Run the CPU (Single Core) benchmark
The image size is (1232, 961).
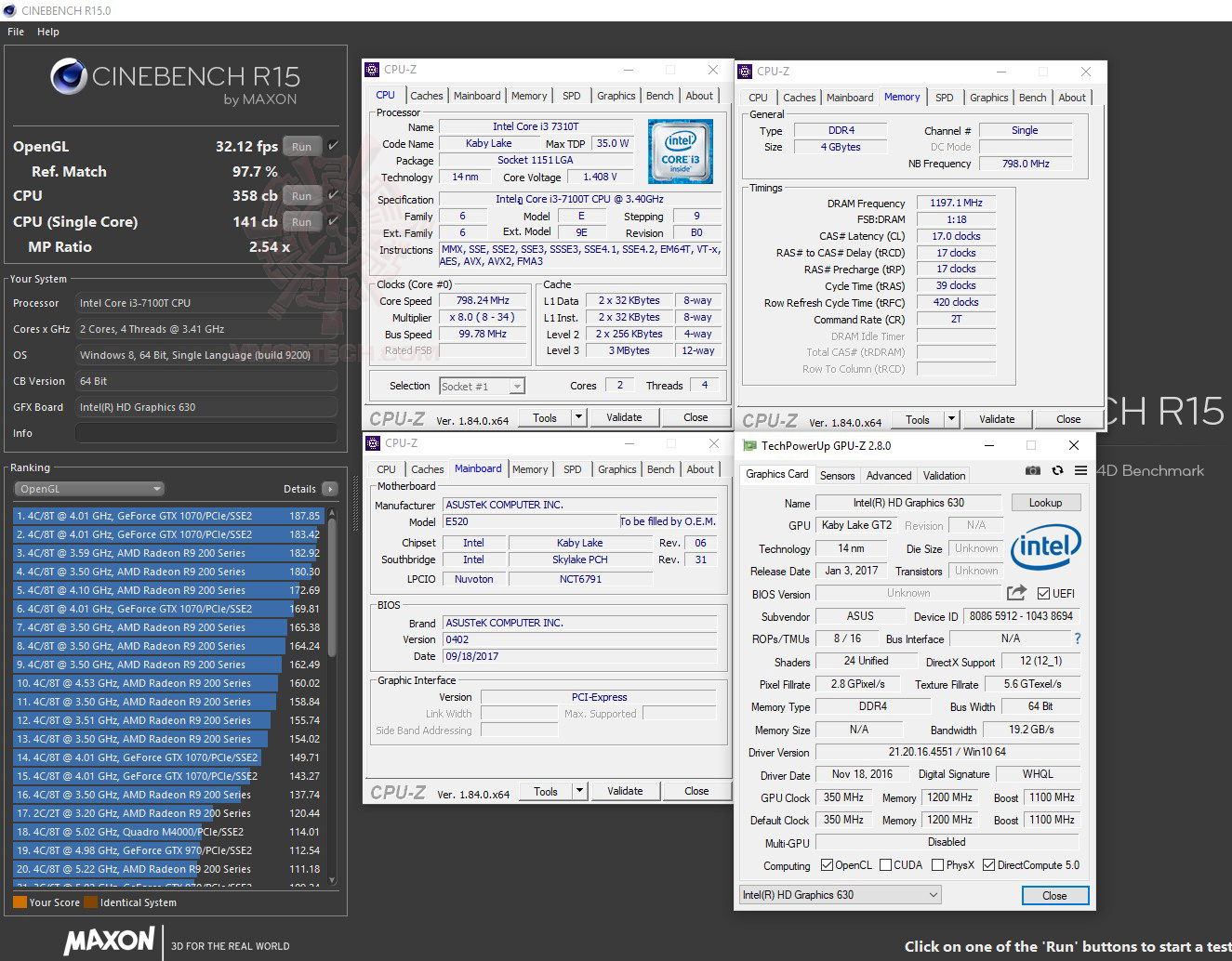301,221
